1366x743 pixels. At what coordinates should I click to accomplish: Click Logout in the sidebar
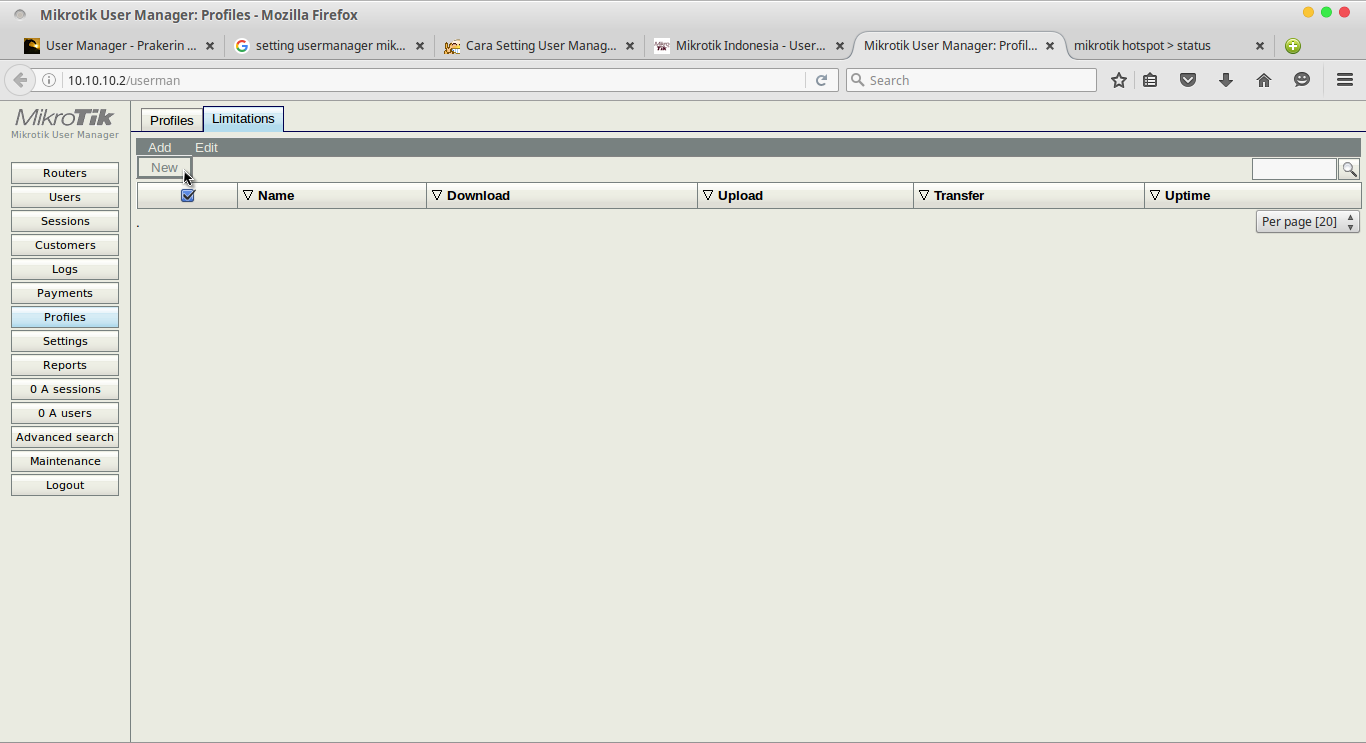64,484
